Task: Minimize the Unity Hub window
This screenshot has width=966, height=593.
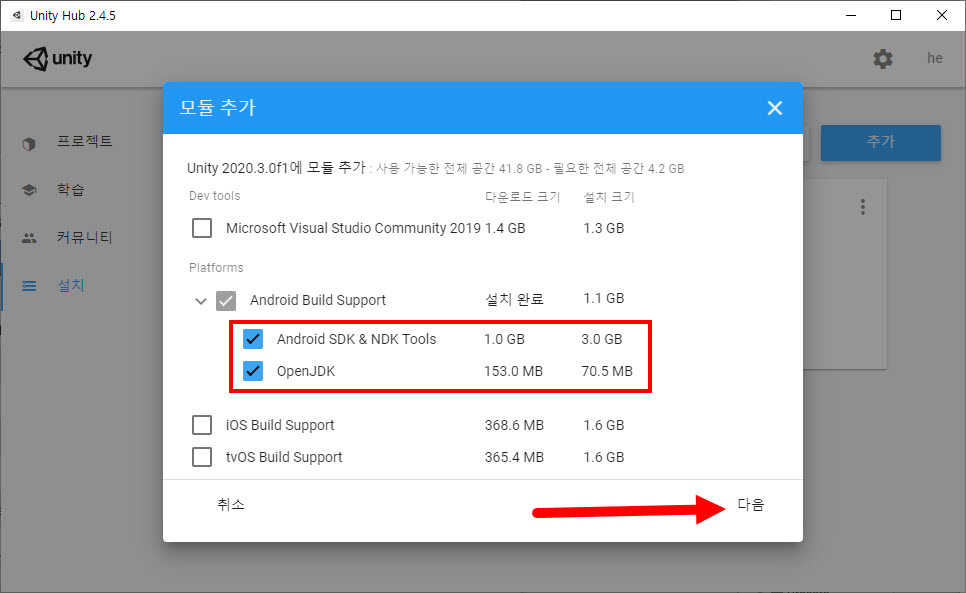Action: tap(851, 15)
